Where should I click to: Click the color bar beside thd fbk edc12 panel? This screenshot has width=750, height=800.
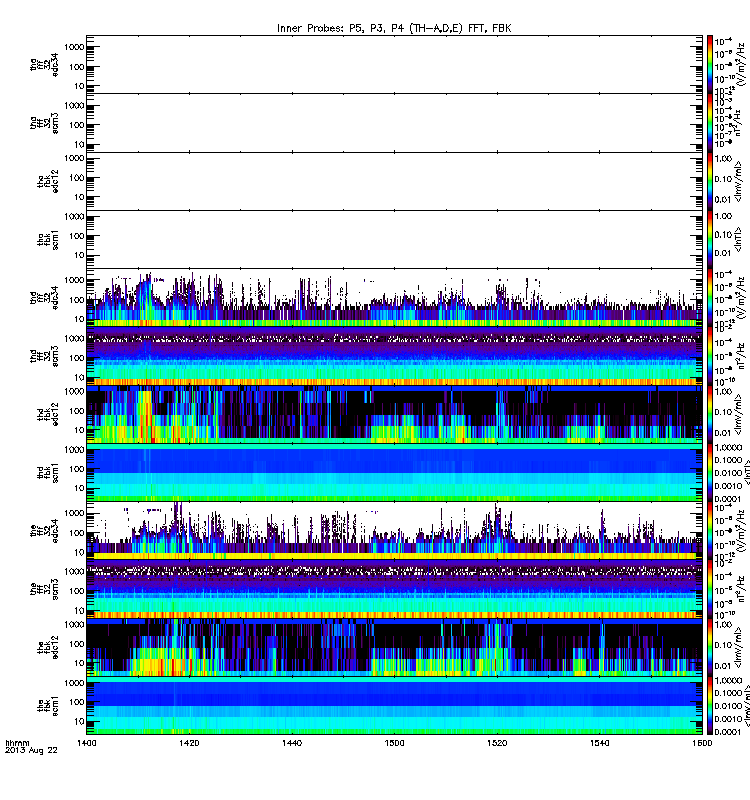pyautogui.click(x=710, y=414)
